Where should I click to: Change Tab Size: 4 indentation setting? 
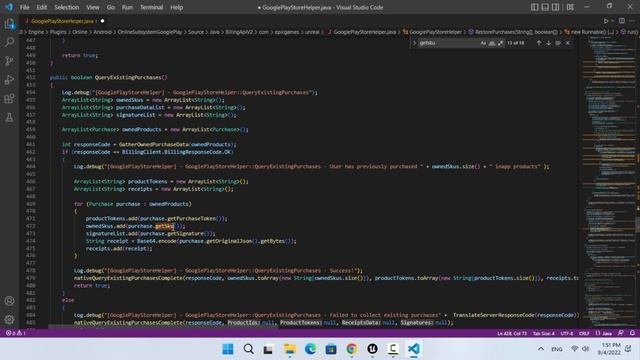point(543,333)
